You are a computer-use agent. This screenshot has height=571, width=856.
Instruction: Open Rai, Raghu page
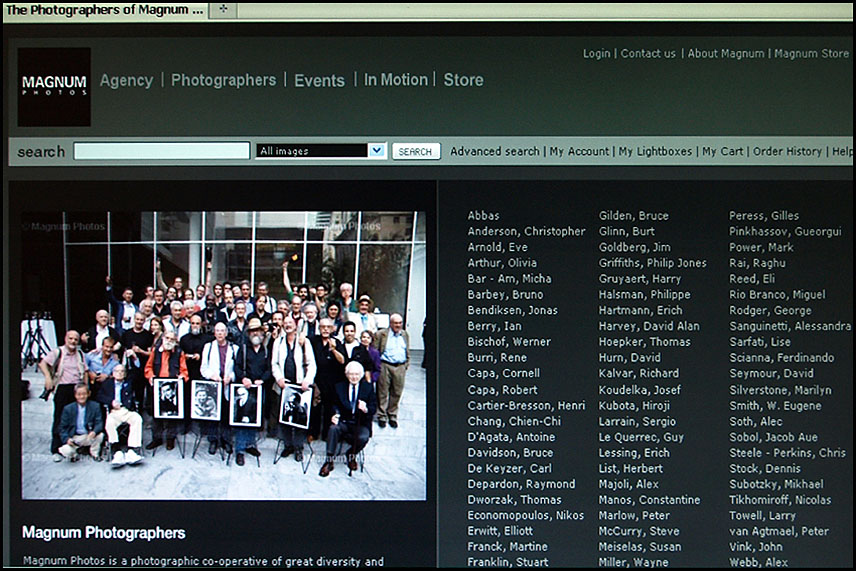[x=757, y=263]
